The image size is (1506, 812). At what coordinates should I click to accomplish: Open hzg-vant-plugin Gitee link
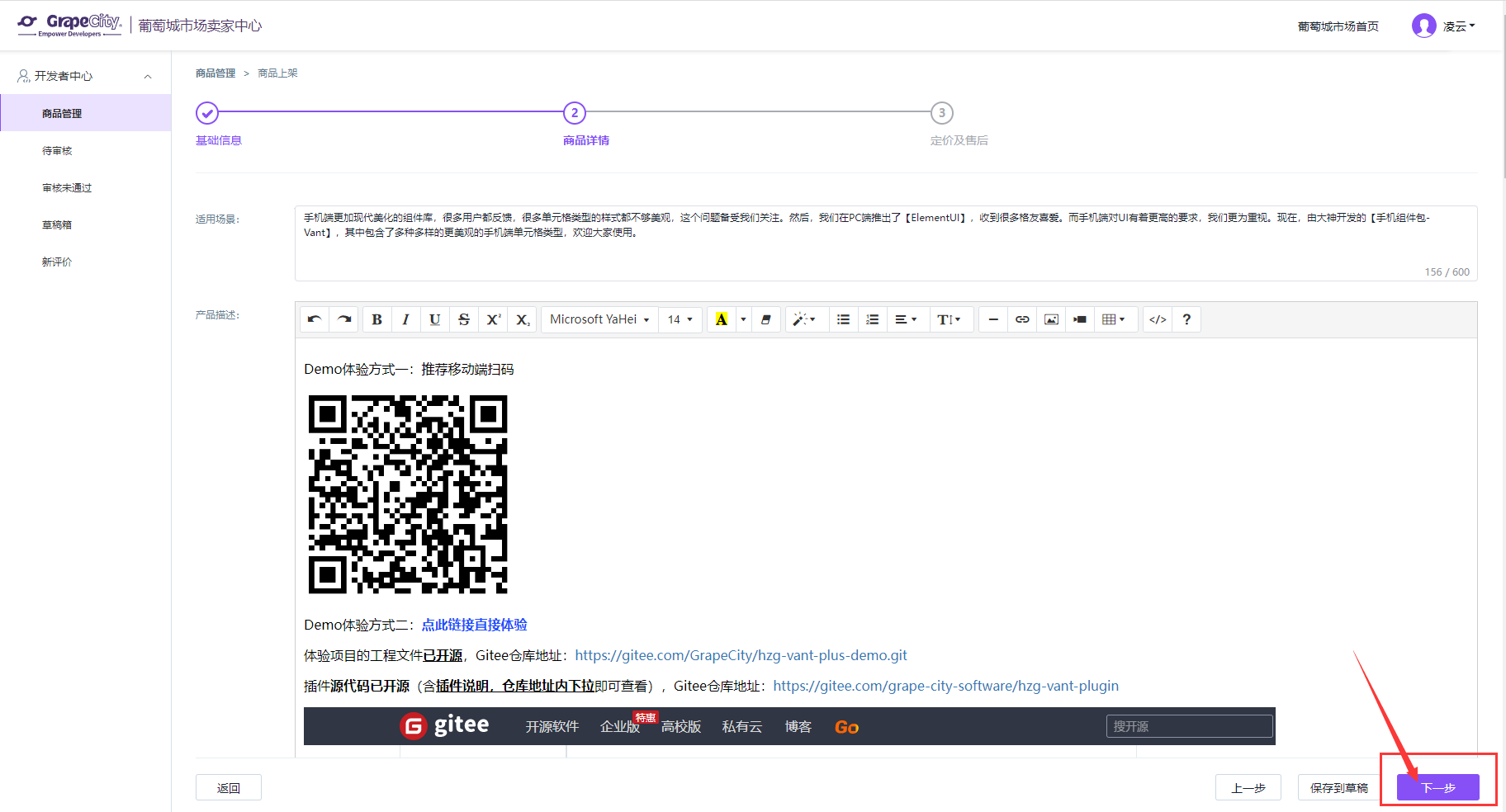tap(946, 686)
